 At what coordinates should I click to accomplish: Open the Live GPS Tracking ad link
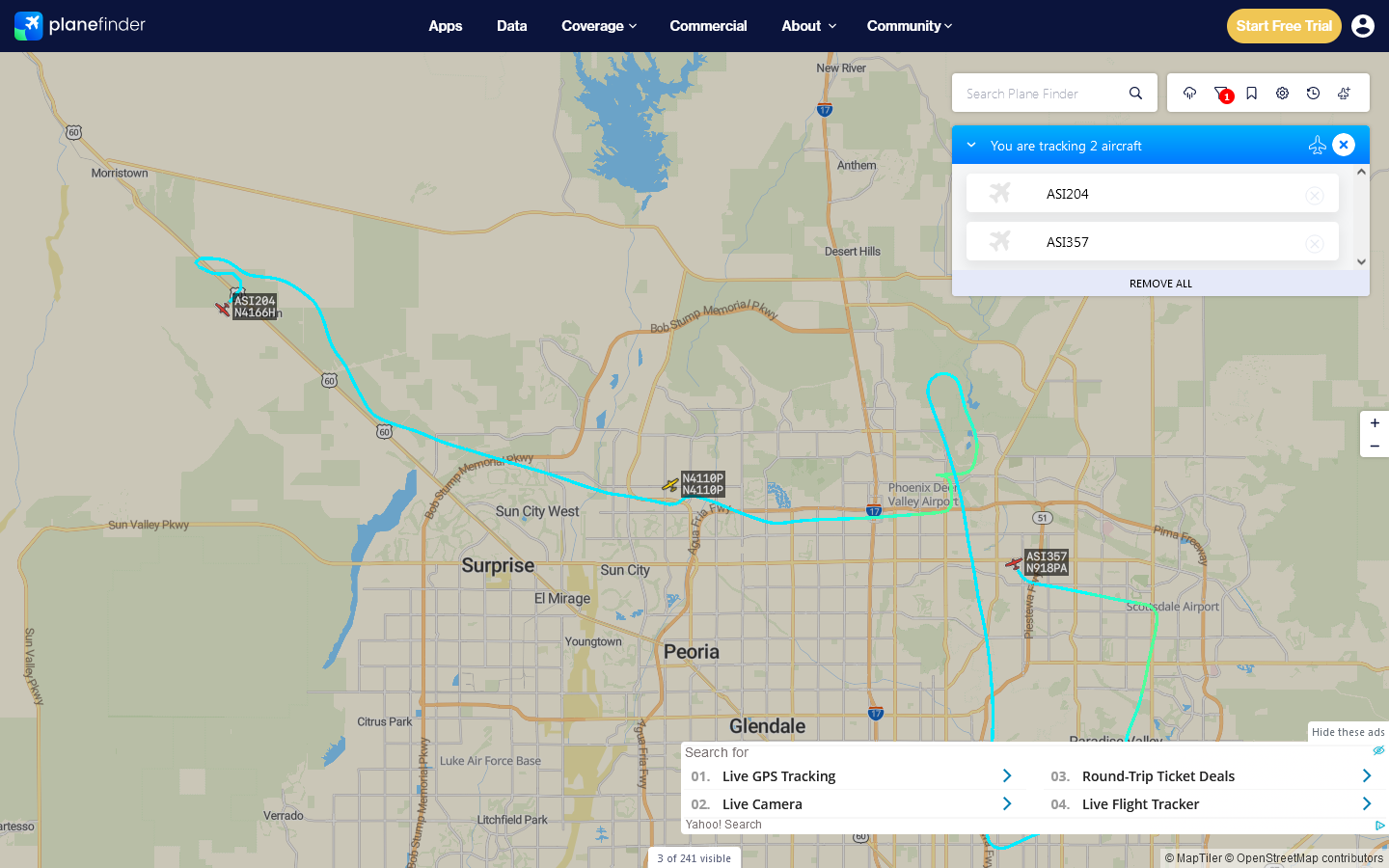(x=778, y=776)
